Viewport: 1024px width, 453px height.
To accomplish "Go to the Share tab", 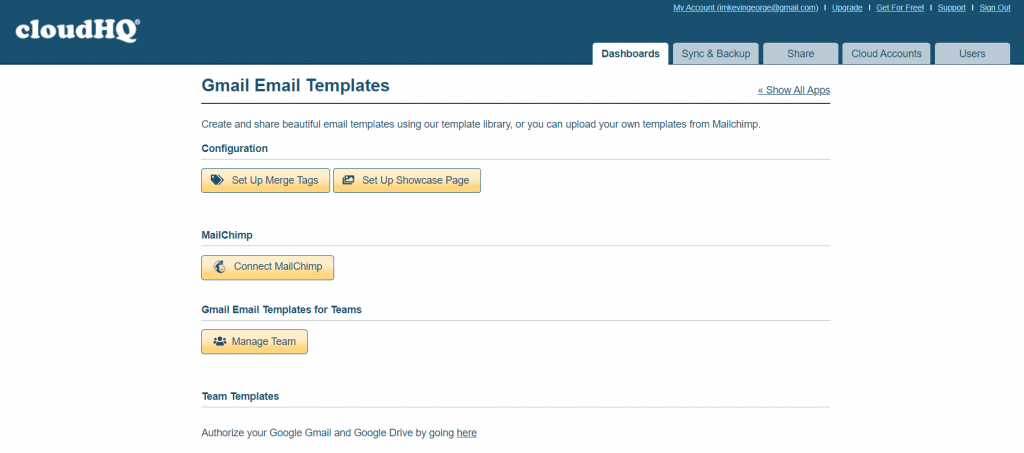I will click(x=800, y=54).
